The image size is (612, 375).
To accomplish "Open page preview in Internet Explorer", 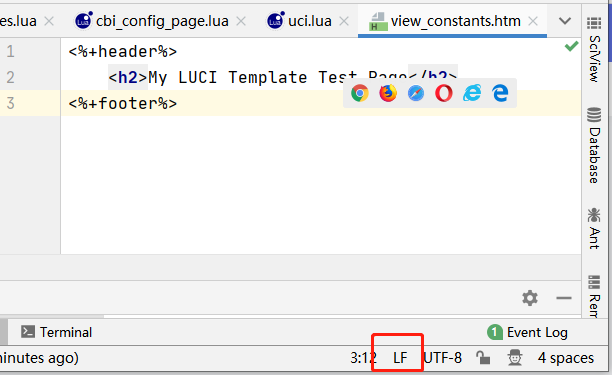I will [472, 93].
